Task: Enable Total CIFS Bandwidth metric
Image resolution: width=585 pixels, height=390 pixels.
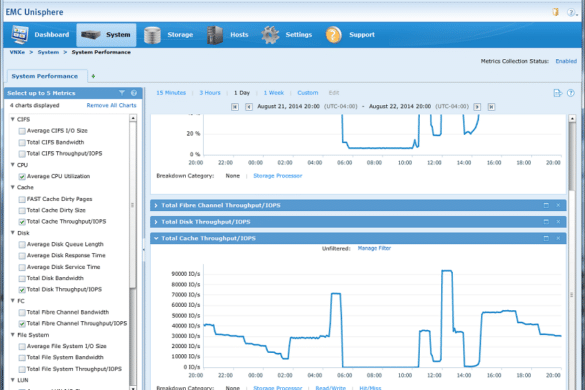Action: click(x=22, y=143)
